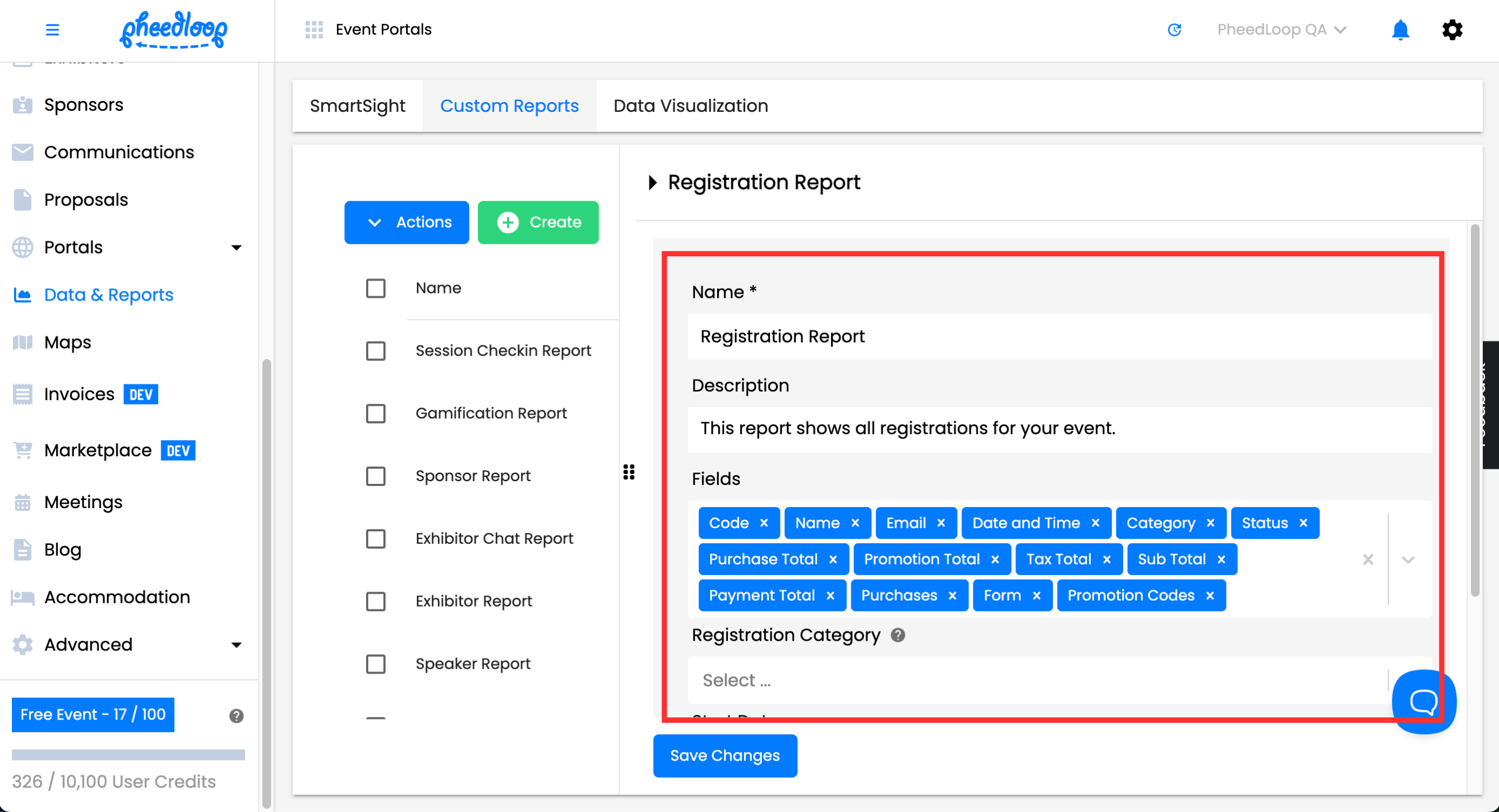Click the green Create button
The height and width of the screenshot is (812, 1499).
click(x=538, y=222)
